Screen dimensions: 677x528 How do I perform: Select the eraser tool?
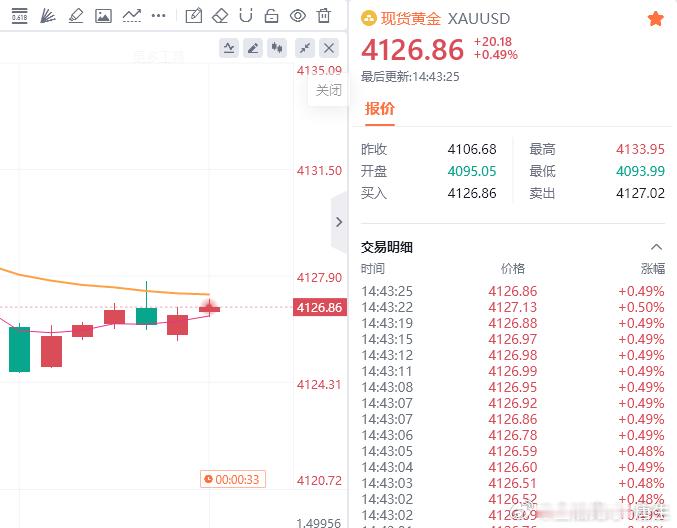[220, 16]
